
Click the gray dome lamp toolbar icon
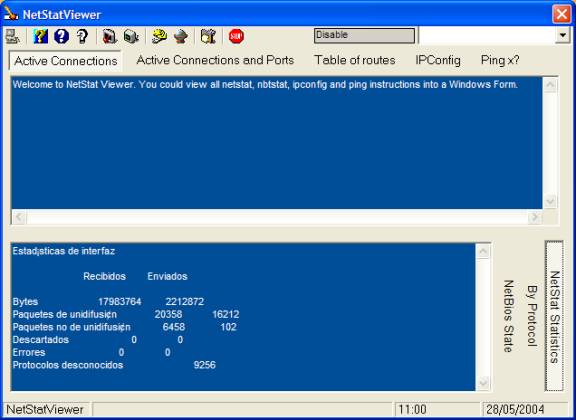pos(180,36)
